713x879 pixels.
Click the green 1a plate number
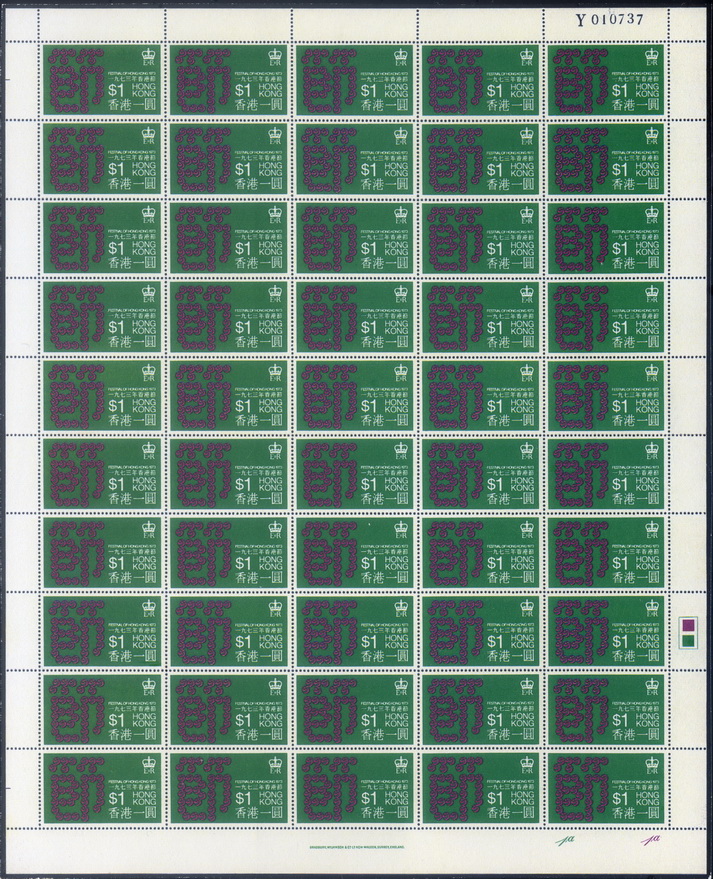pyautogui.click(x=567, y=840)
